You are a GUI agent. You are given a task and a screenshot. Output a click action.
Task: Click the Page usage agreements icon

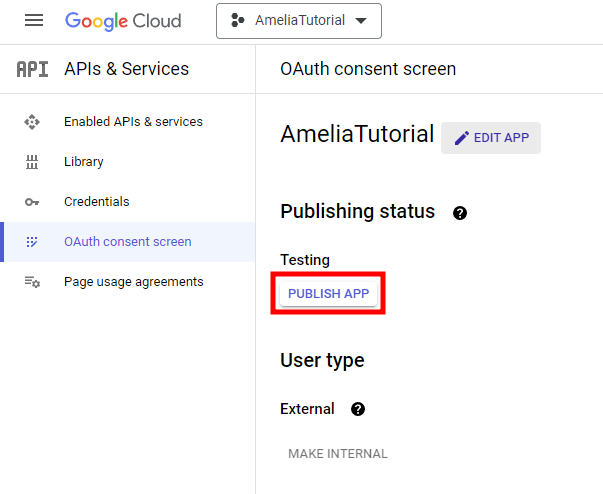click(32, 282)
